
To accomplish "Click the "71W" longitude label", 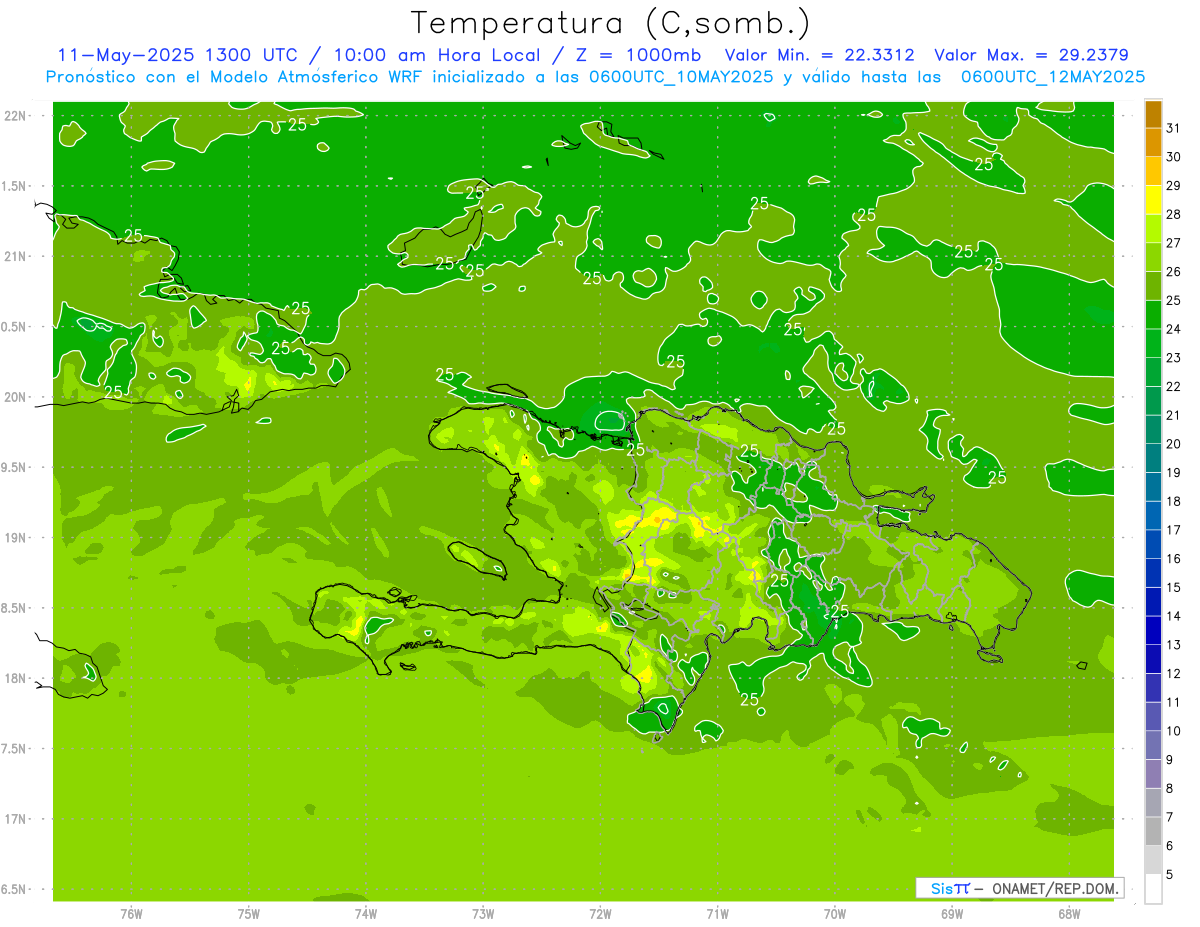I will tap(718, 913).
